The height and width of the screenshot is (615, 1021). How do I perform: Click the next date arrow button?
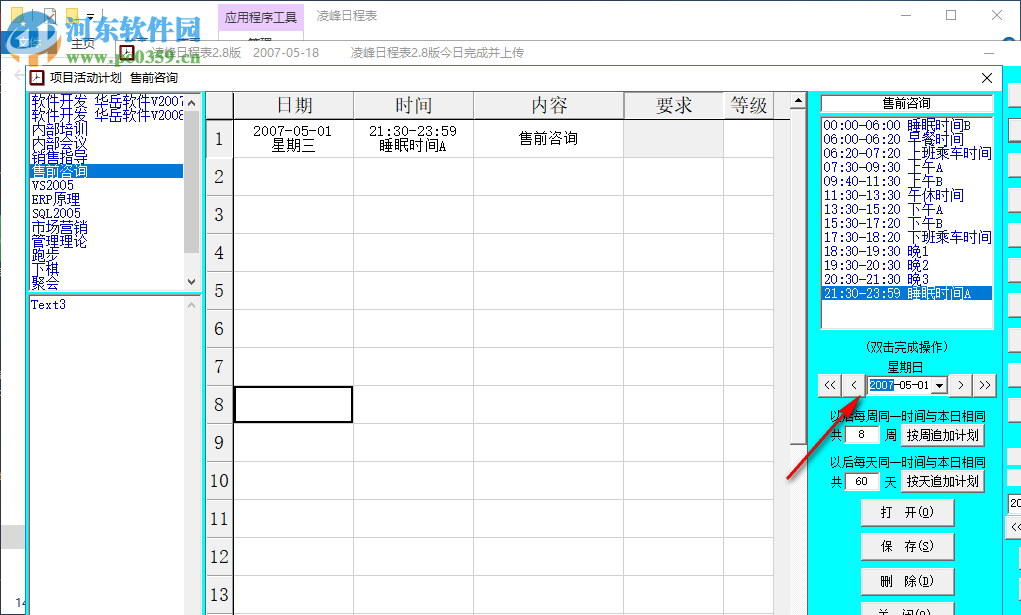[x=960, y=385]
